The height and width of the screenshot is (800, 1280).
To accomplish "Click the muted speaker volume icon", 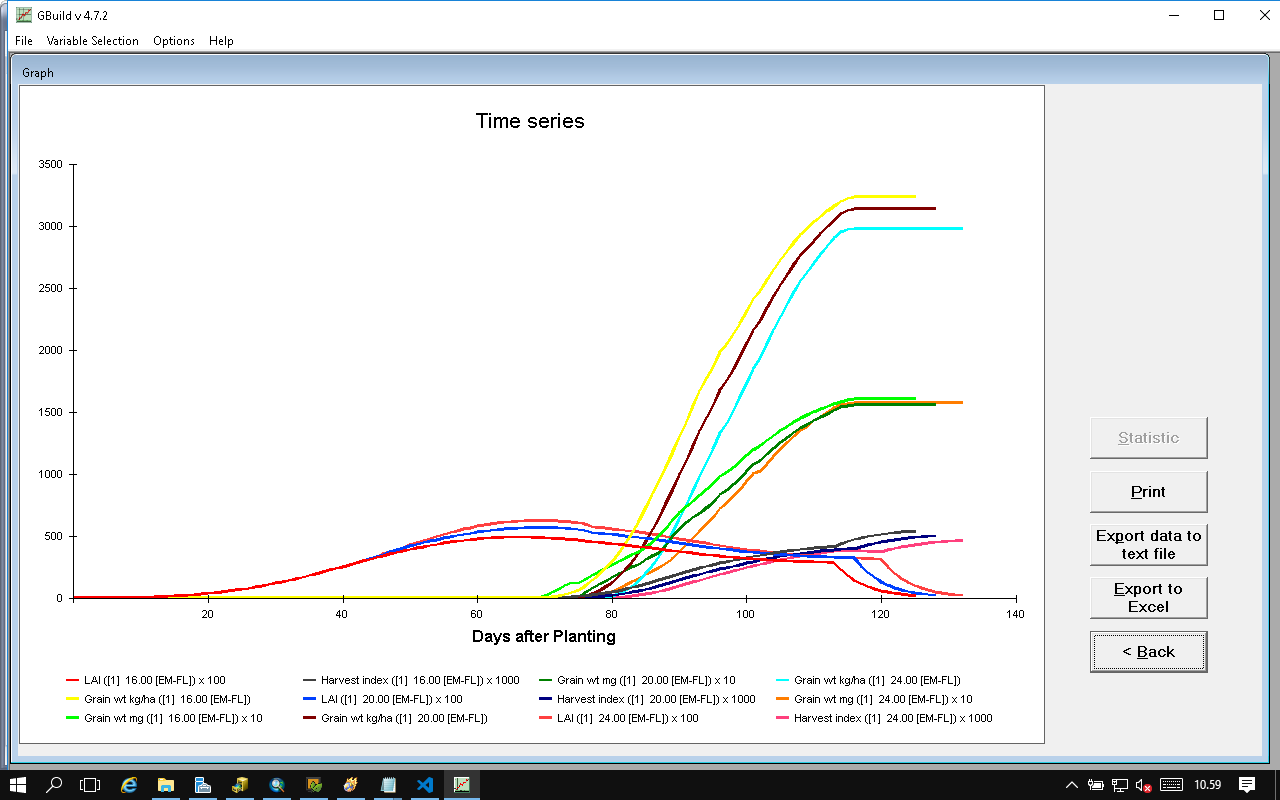I will coord(1144,785).
